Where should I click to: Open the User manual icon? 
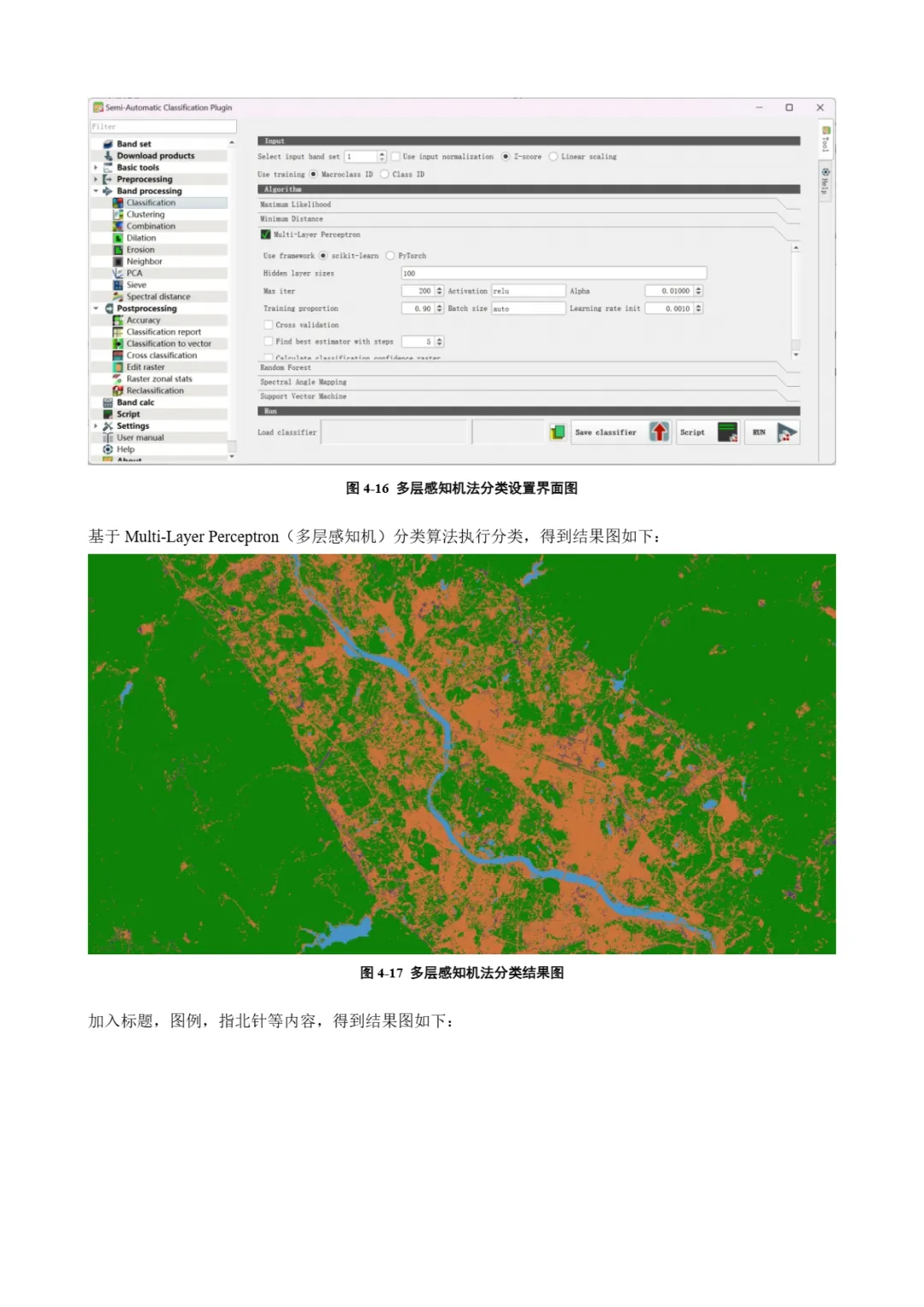point(108,437)
